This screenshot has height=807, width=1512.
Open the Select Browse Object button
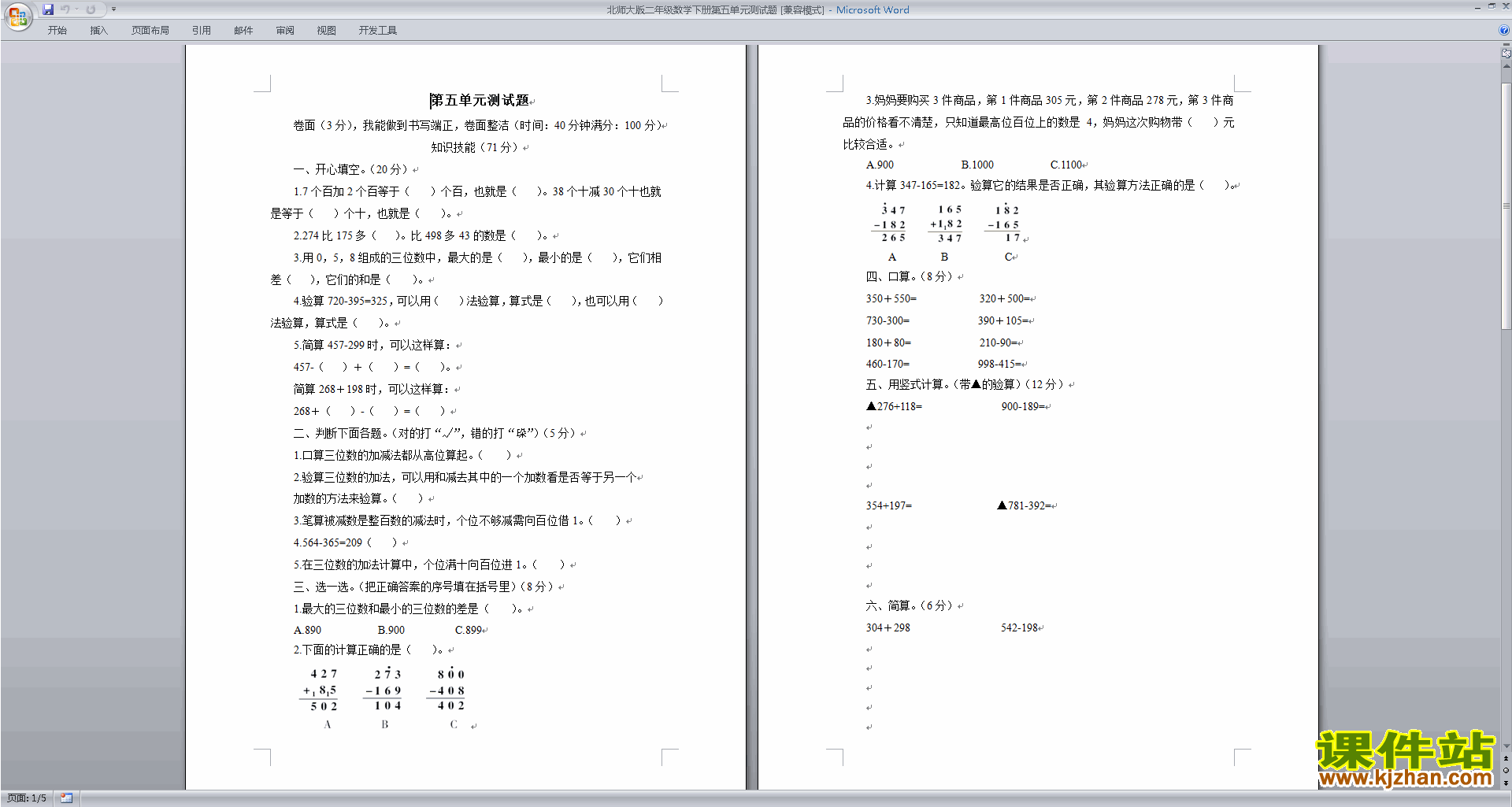pos(1506,771)
